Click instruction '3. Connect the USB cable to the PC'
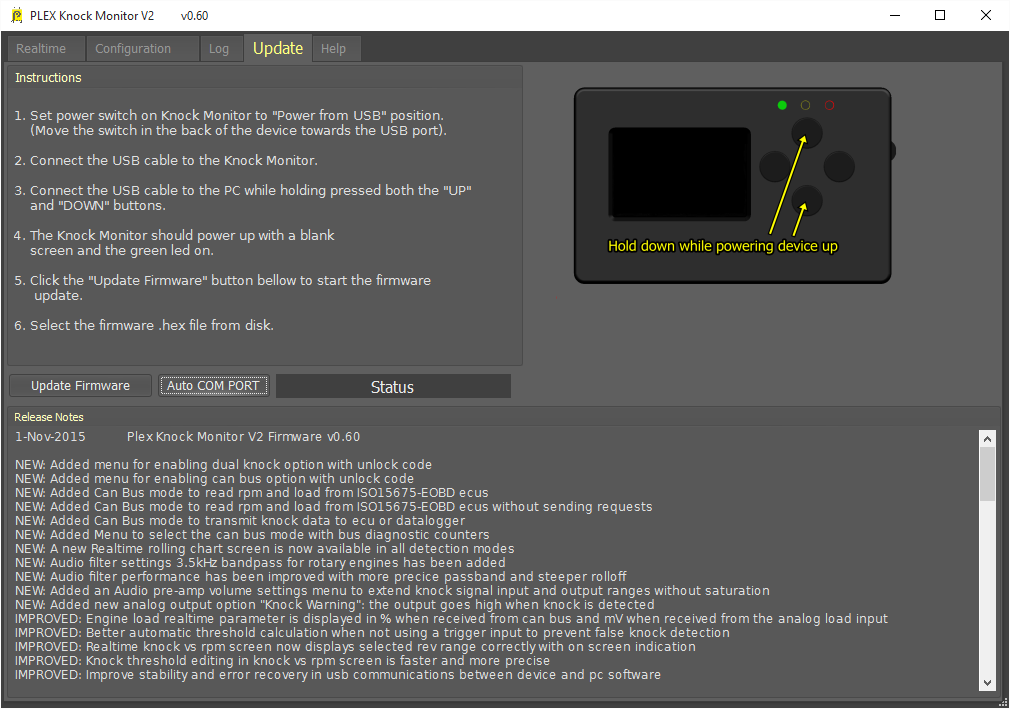Screen dimensions: 1010x709 point(243,198)
